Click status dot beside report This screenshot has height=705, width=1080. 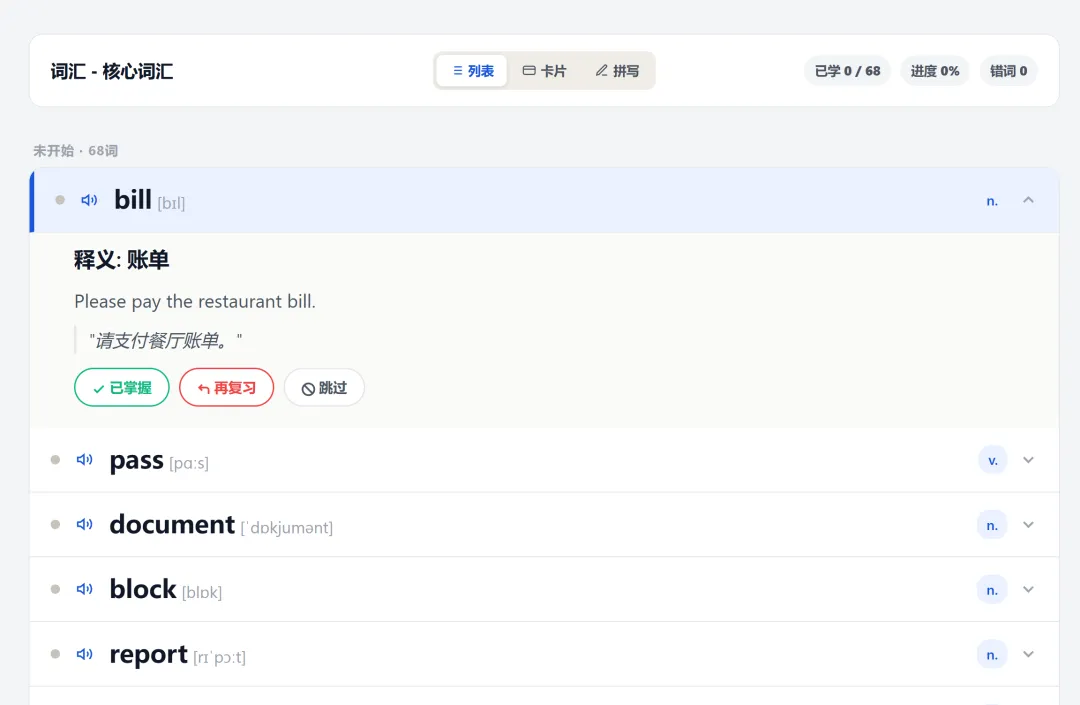(x=55, y=654)
